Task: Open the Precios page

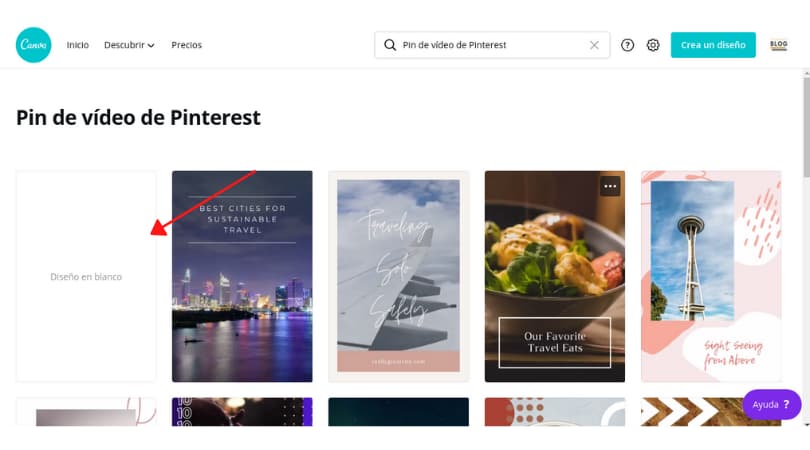Action: pos(186,45)
